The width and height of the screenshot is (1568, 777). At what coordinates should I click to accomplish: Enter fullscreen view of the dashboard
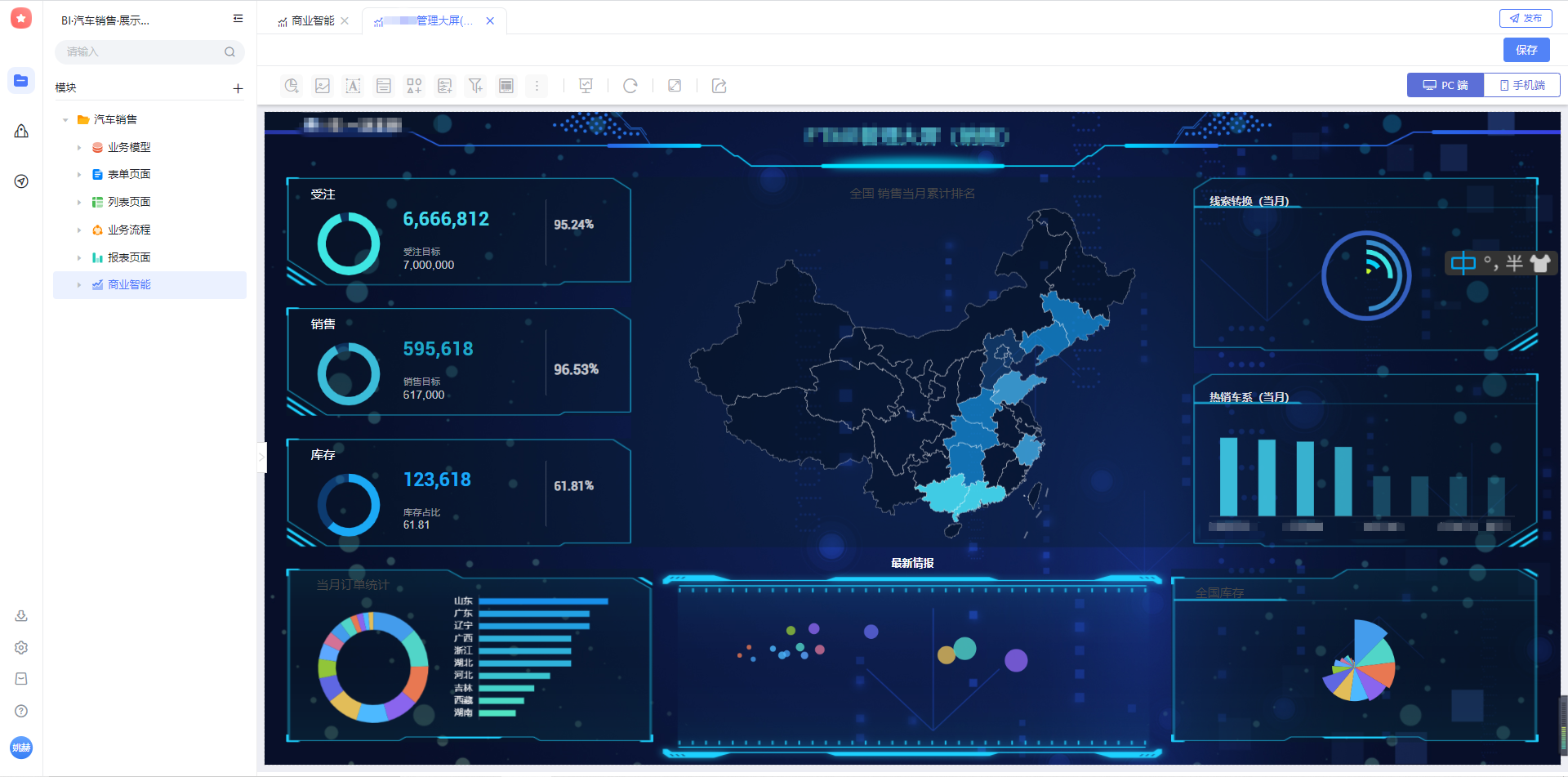(x=674, y=85)
